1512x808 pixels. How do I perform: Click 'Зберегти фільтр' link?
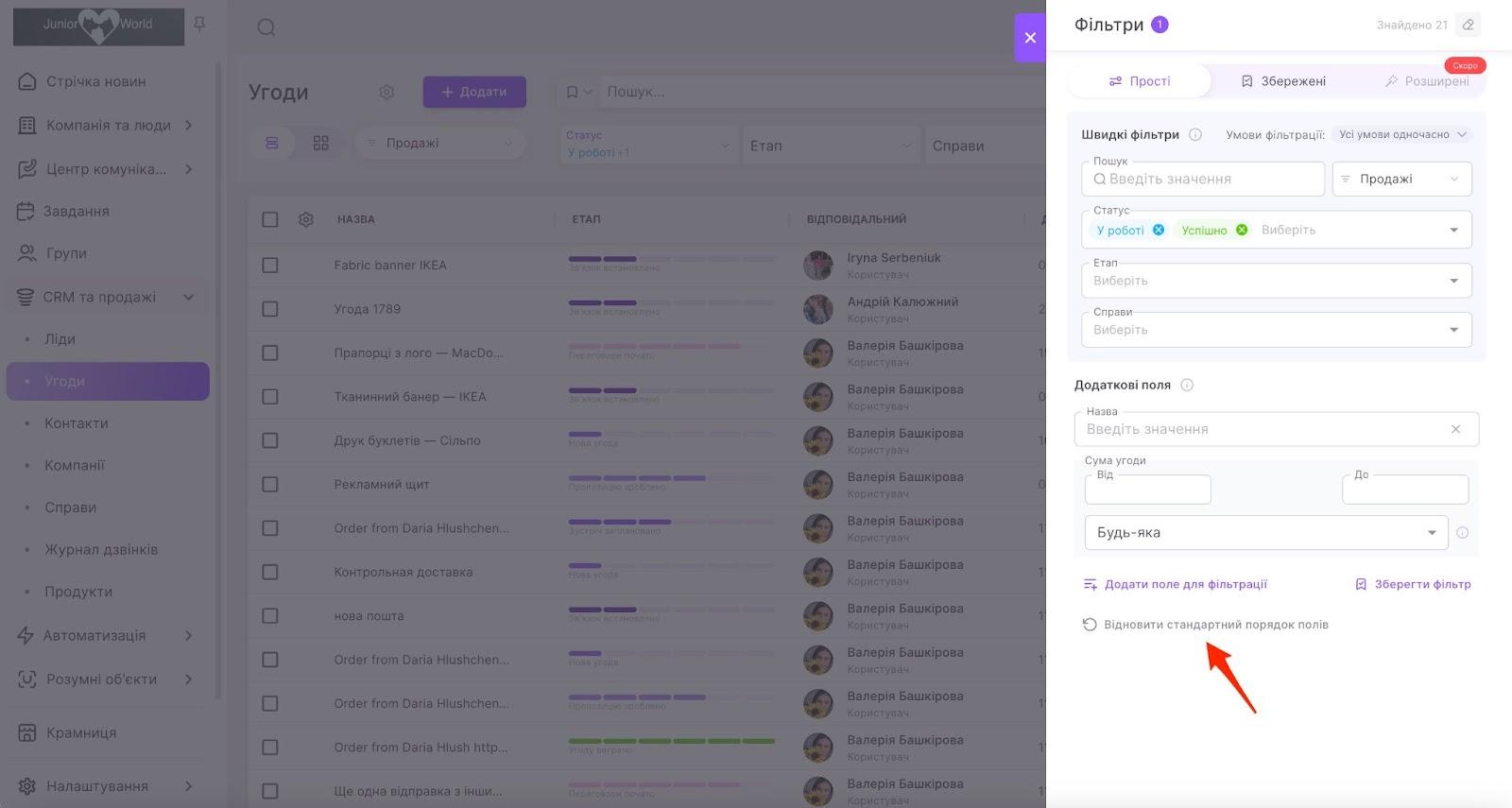click(x=1413, y=584)
